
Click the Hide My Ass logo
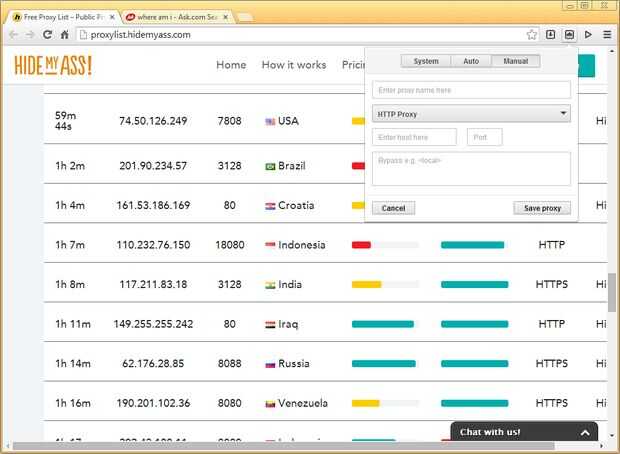coord(53,65)
